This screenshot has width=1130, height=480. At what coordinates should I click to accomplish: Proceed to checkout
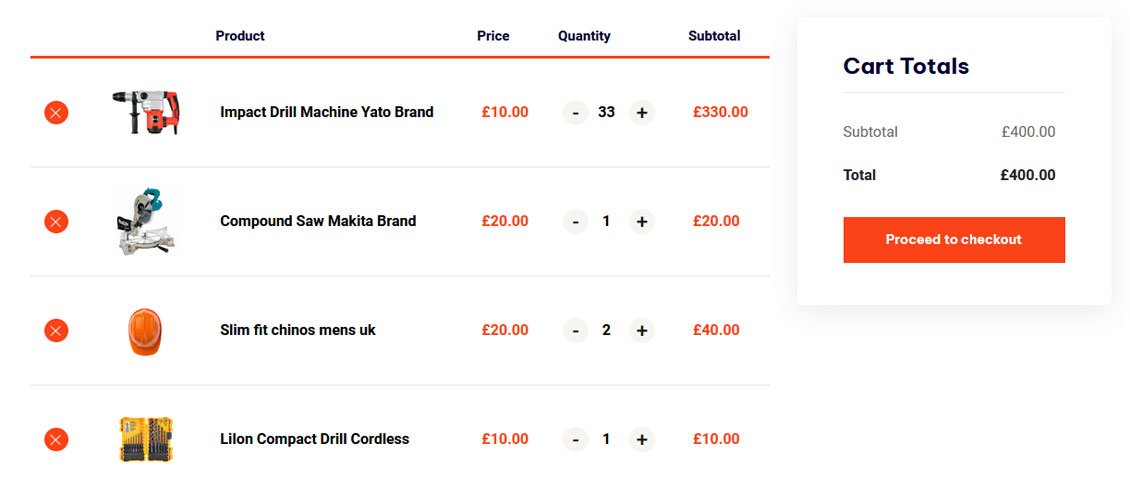click(x=953, y=240)
